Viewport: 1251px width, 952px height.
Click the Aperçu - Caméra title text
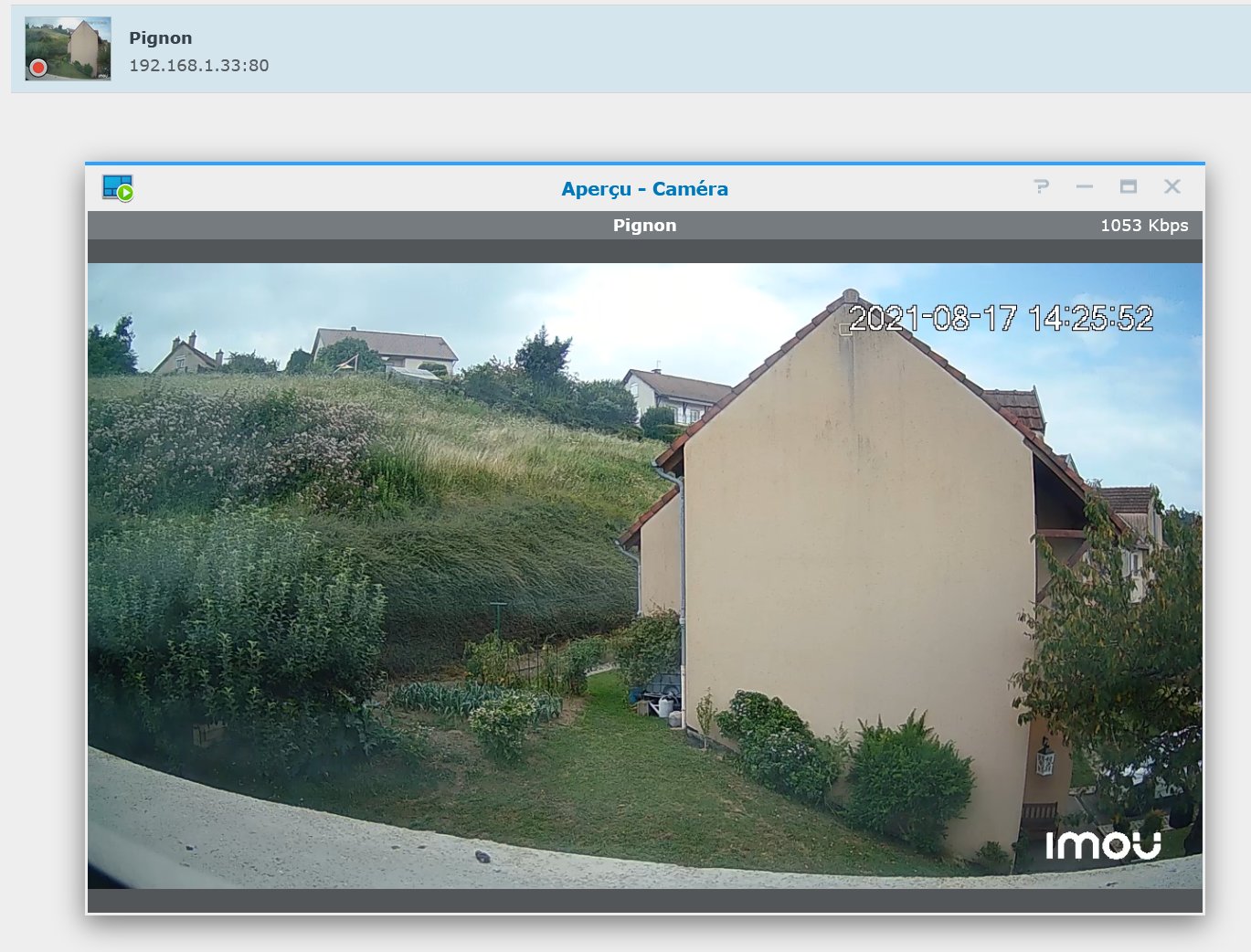pyautogui.click(x=645, y=189)
